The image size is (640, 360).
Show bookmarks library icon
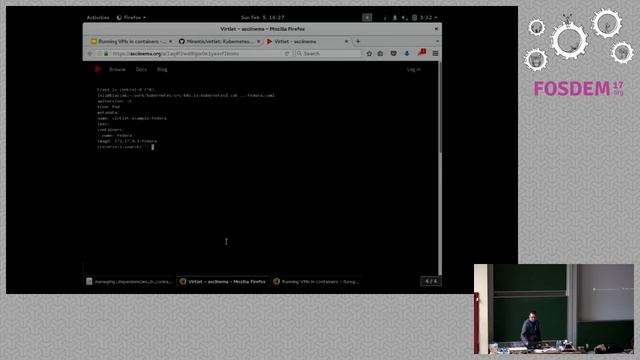pos(380,53)
